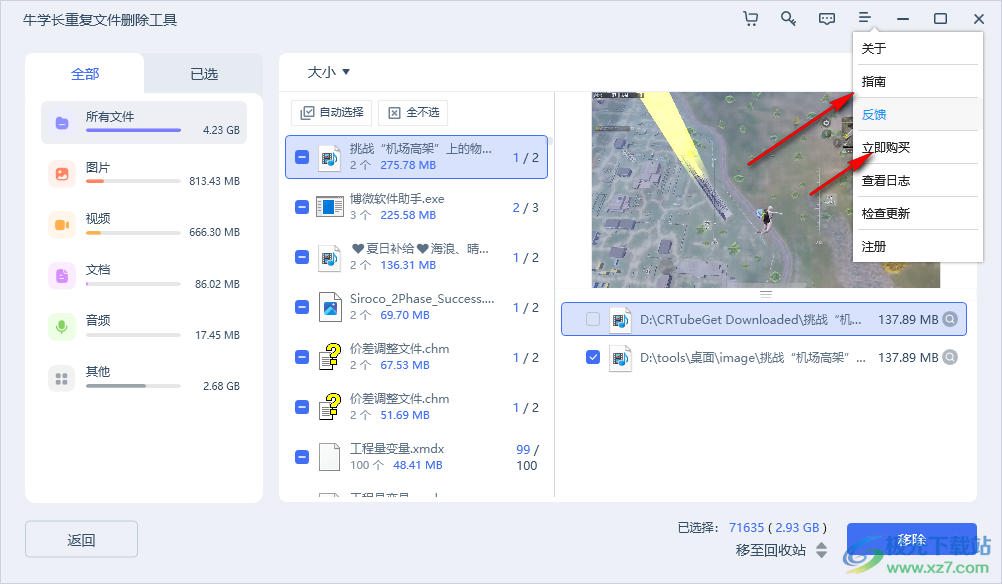Open the 大小 sort dropdown
This screenshot has width=1002, height=584.
click(329, 72)
